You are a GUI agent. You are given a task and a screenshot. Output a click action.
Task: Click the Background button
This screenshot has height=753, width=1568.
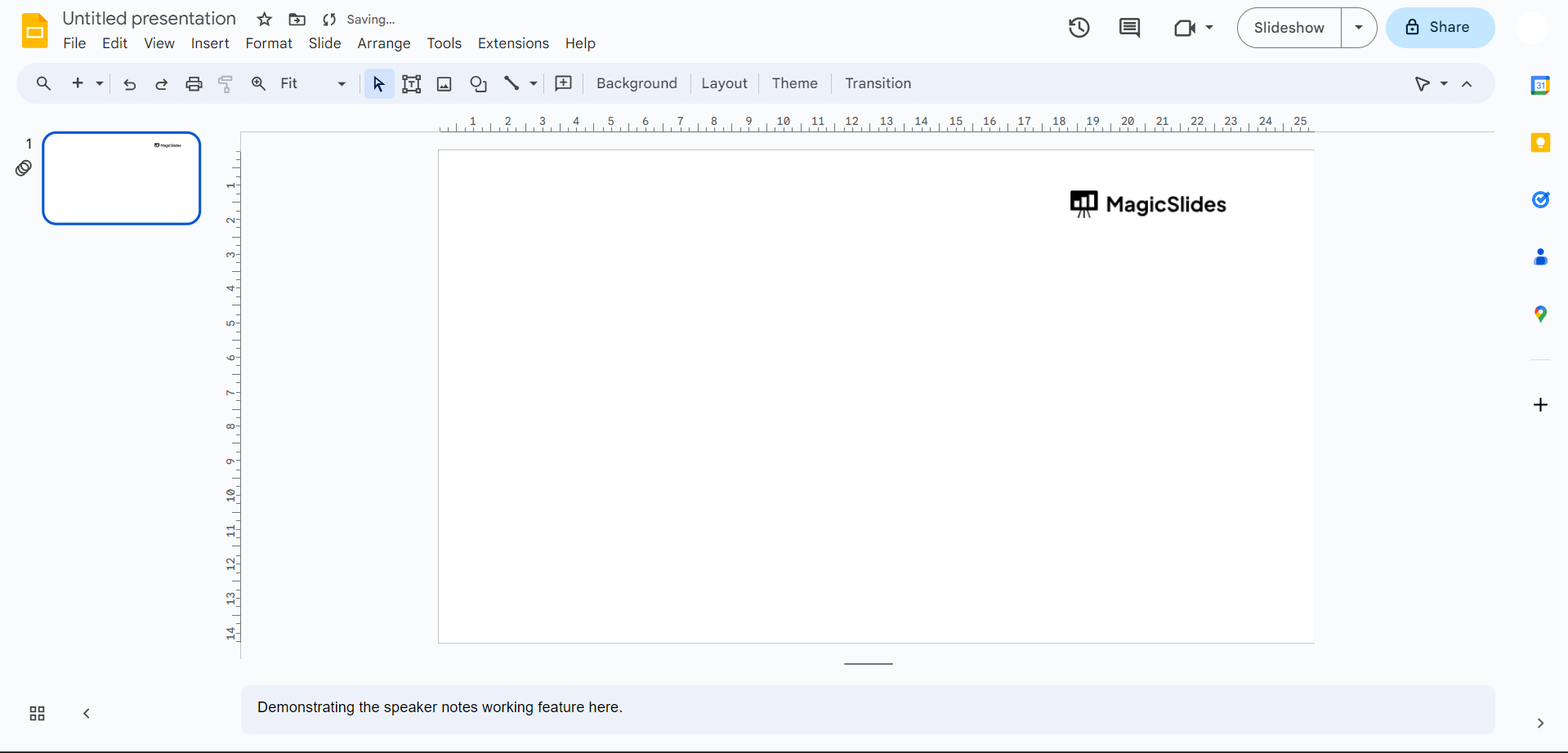(x=637, y=83)
